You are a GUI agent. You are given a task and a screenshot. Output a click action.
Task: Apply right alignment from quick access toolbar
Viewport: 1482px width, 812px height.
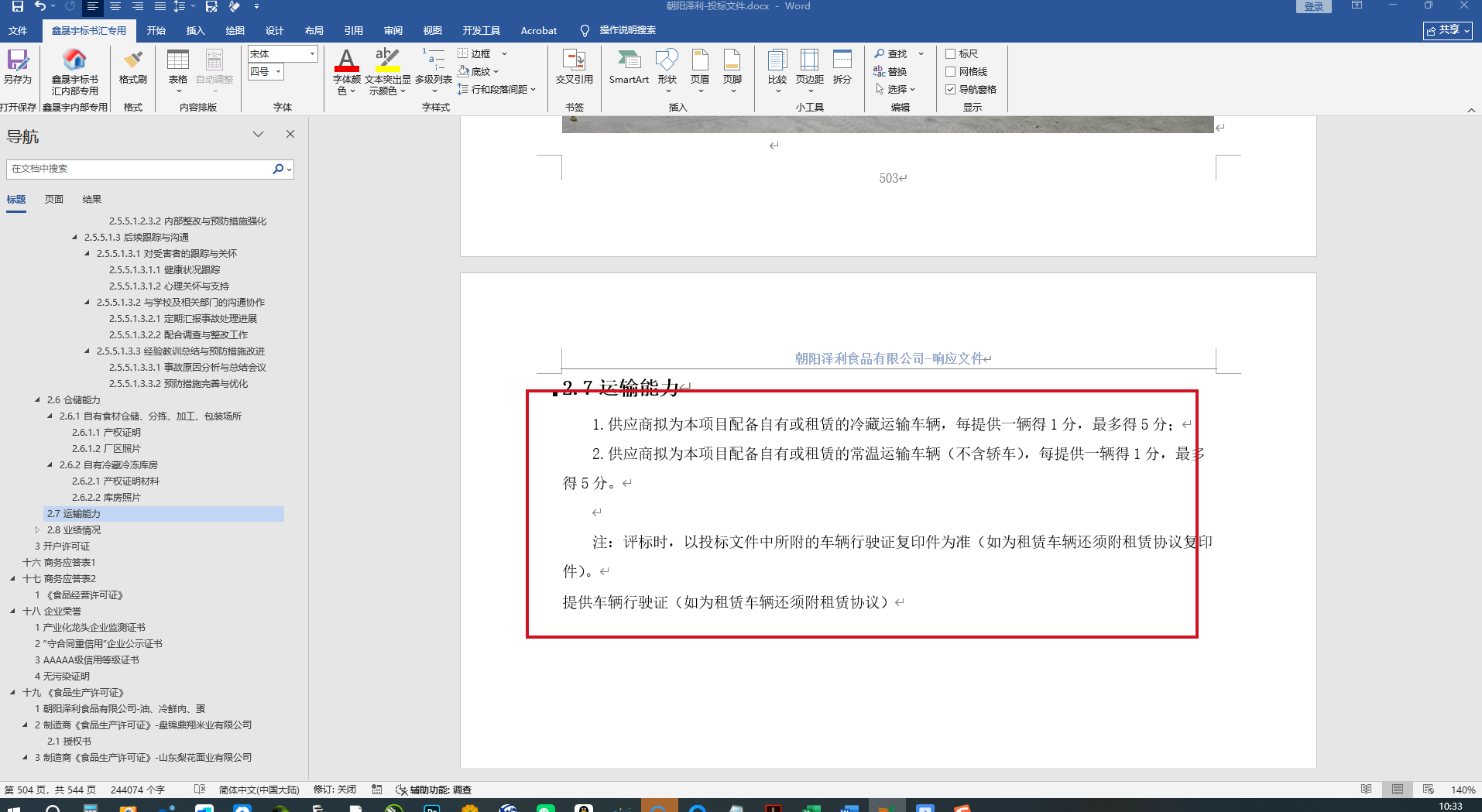137,6
